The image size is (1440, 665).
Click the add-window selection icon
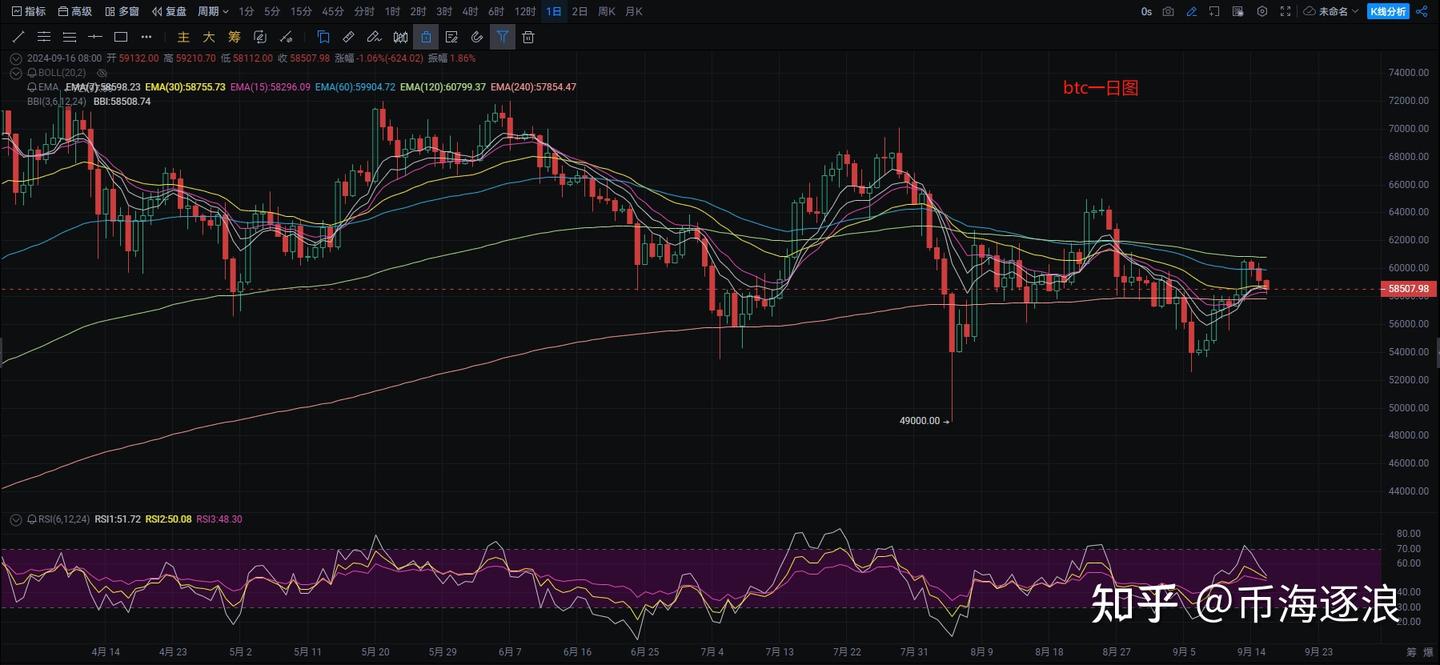[1215, 11]
